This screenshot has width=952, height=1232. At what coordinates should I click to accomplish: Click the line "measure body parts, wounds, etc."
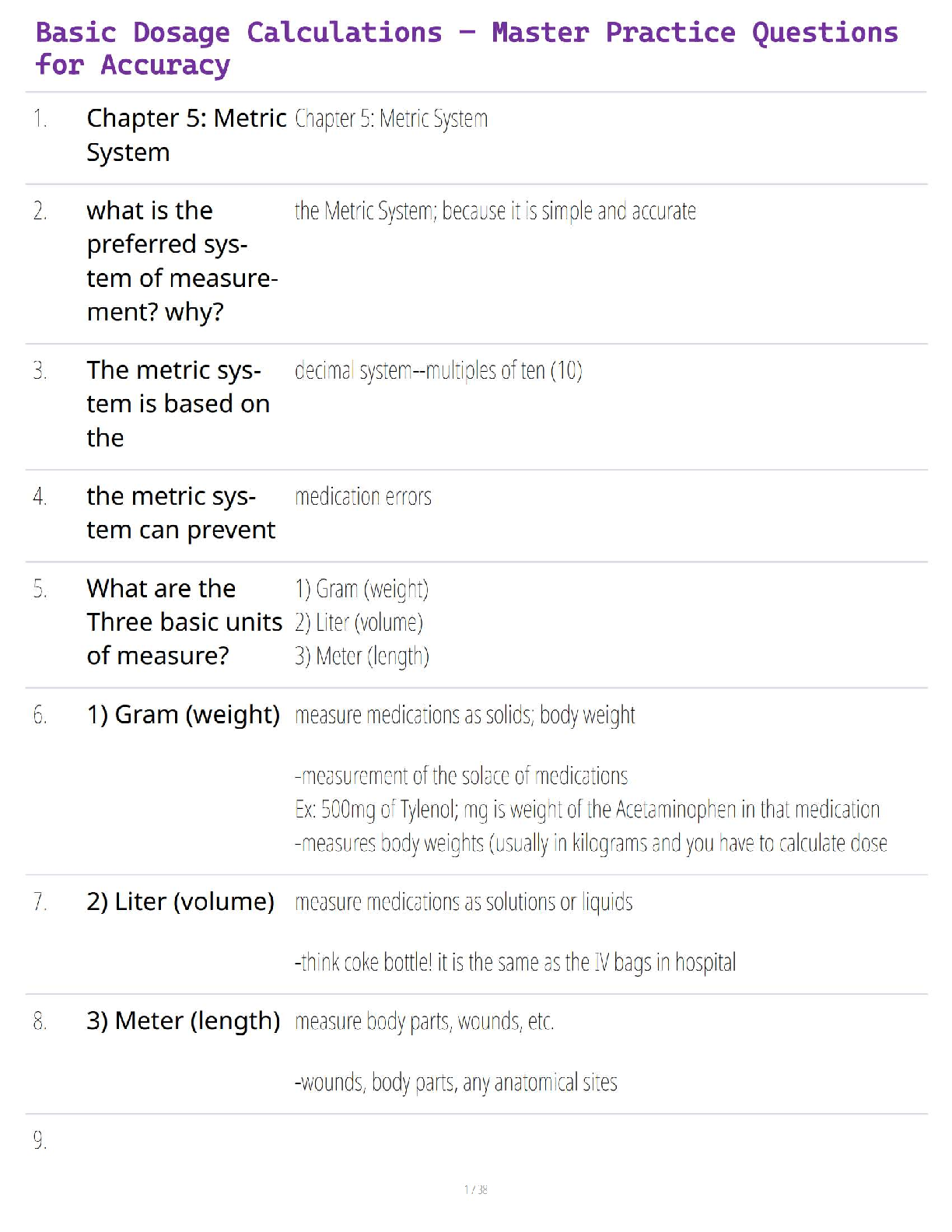424,1022
